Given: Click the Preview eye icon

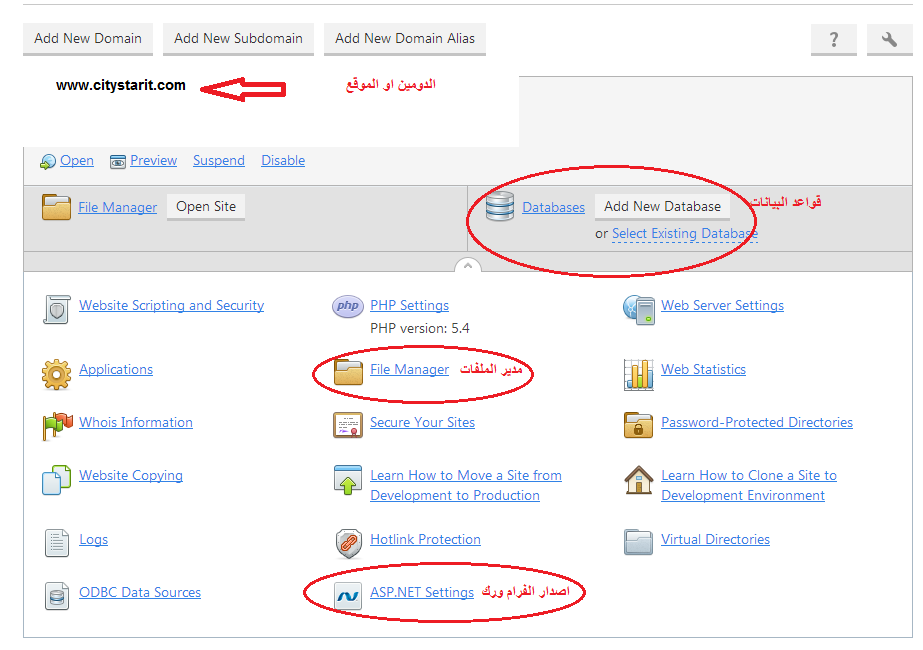Looking at the screenshot, I should [x=118, y=161].
